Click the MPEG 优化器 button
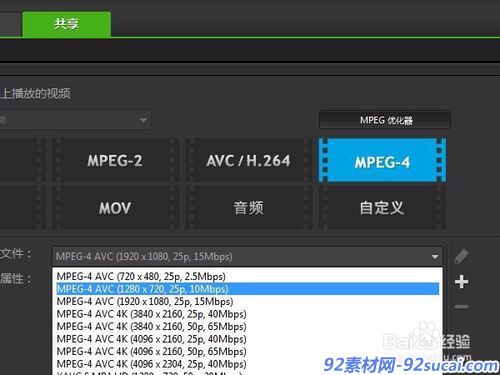500x375 pixels. 385,120
